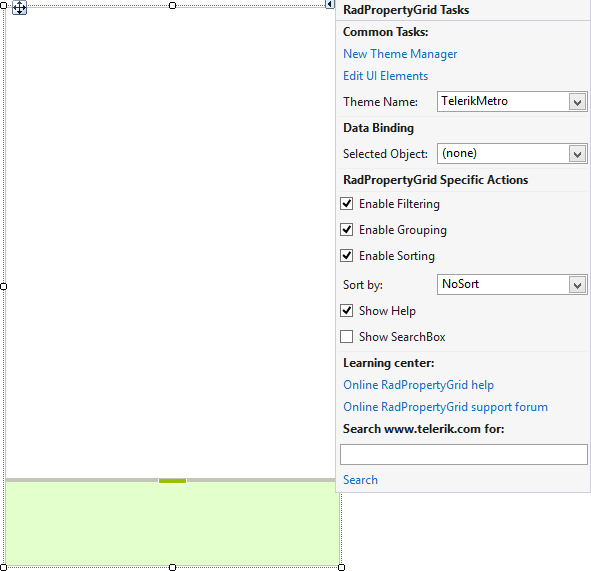Click the telerik.com search input field
591x571 pixels.
464,455
